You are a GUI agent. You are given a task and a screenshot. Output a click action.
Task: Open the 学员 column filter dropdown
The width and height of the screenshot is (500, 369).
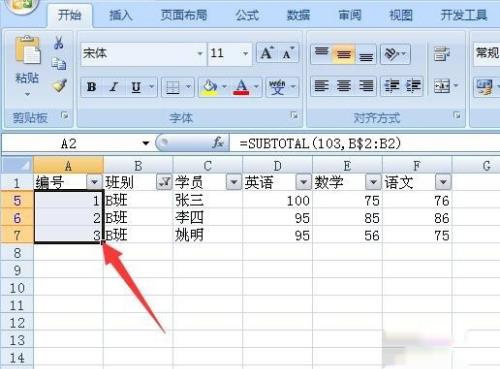click(x=234, y=182)
